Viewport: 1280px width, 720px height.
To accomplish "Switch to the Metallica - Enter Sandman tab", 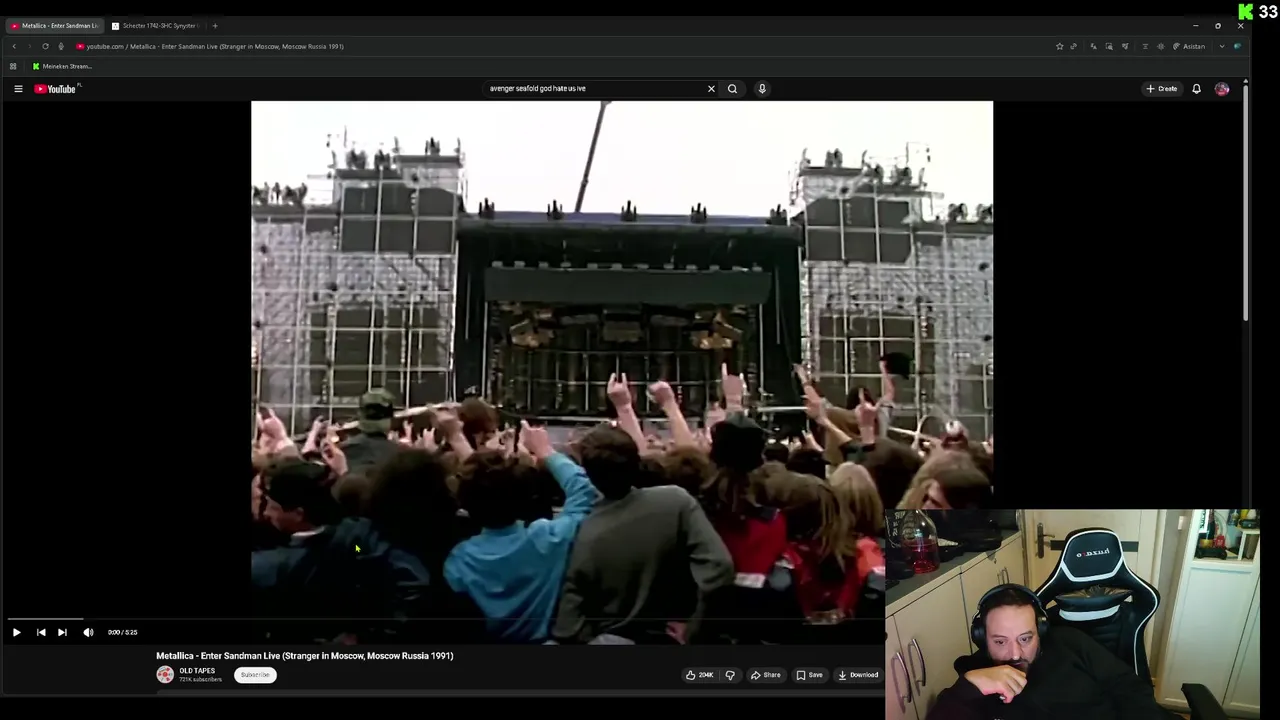I will [55, 26].
